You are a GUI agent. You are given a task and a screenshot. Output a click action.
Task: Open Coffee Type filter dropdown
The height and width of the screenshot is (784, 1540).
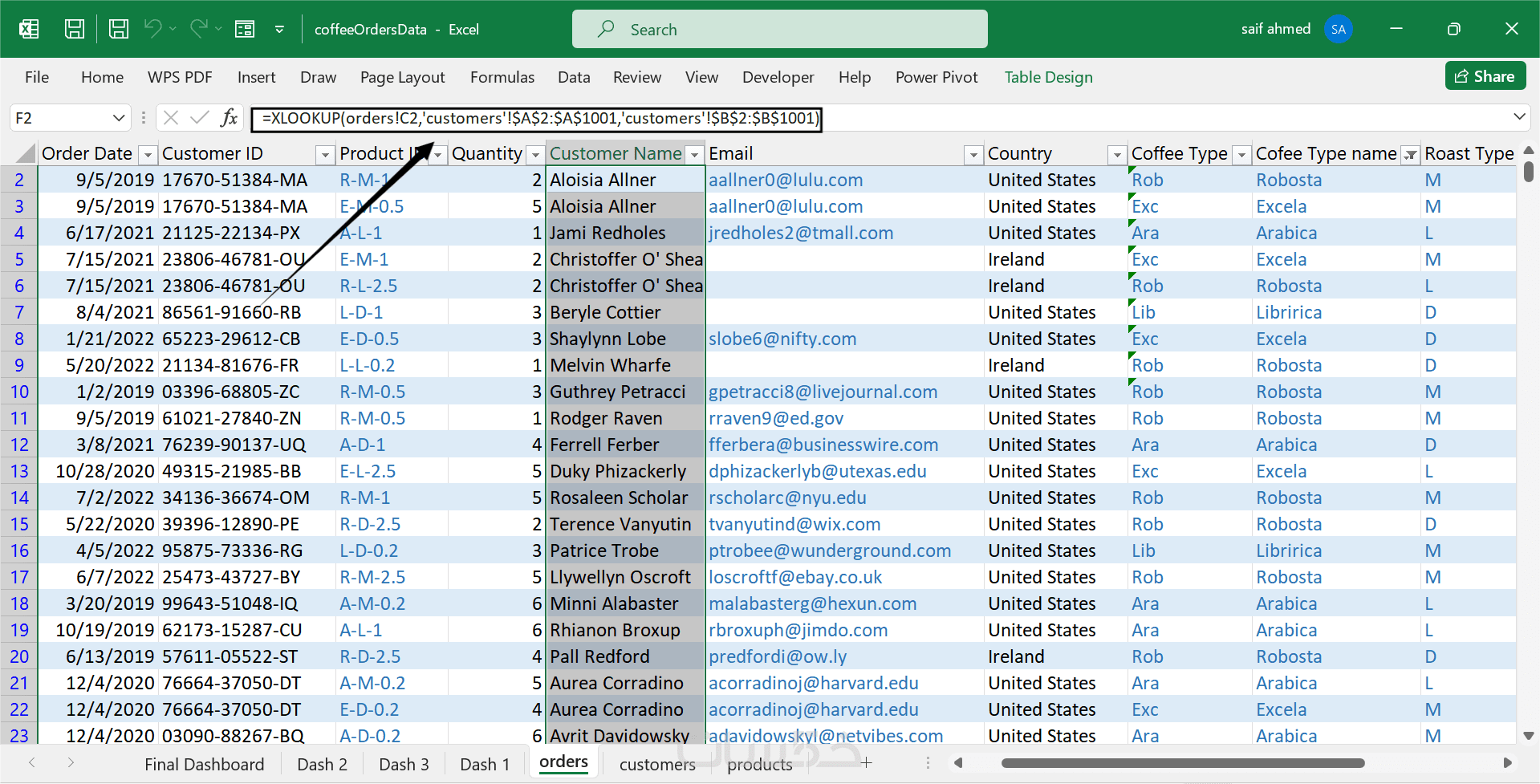[1241, 154]
